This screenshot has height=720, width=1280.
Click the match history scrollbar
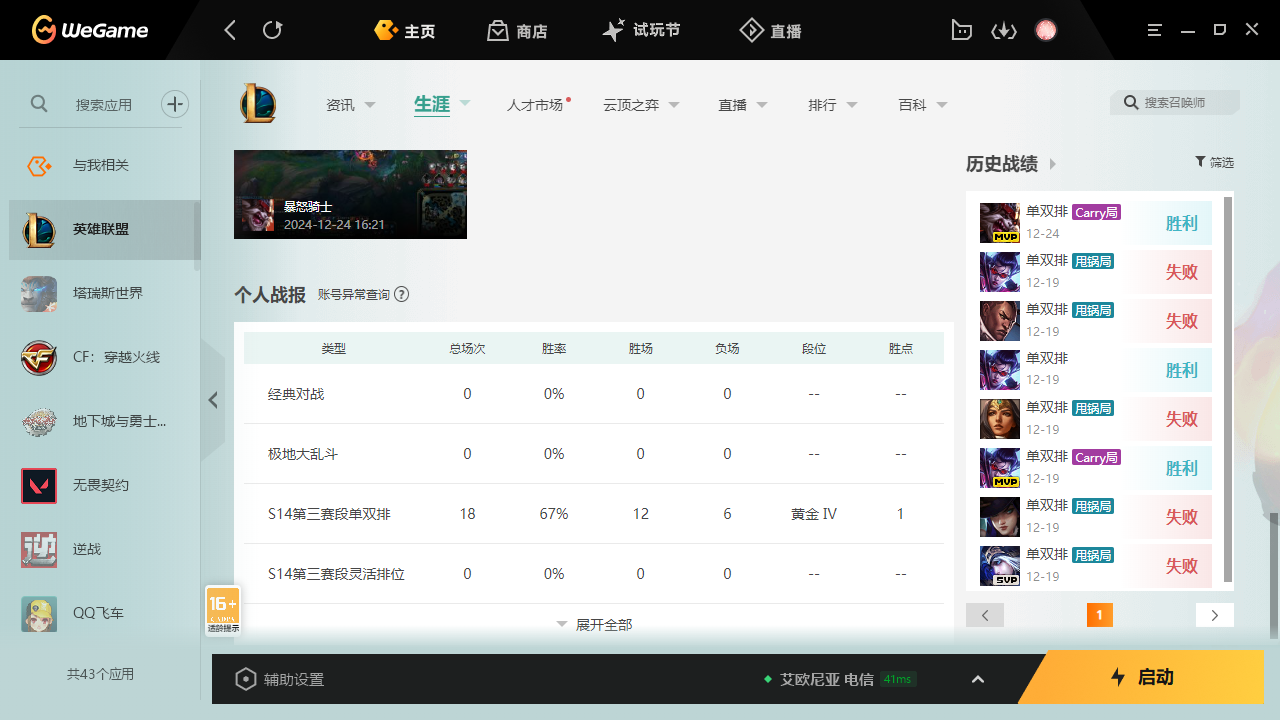click(1228, 390)
